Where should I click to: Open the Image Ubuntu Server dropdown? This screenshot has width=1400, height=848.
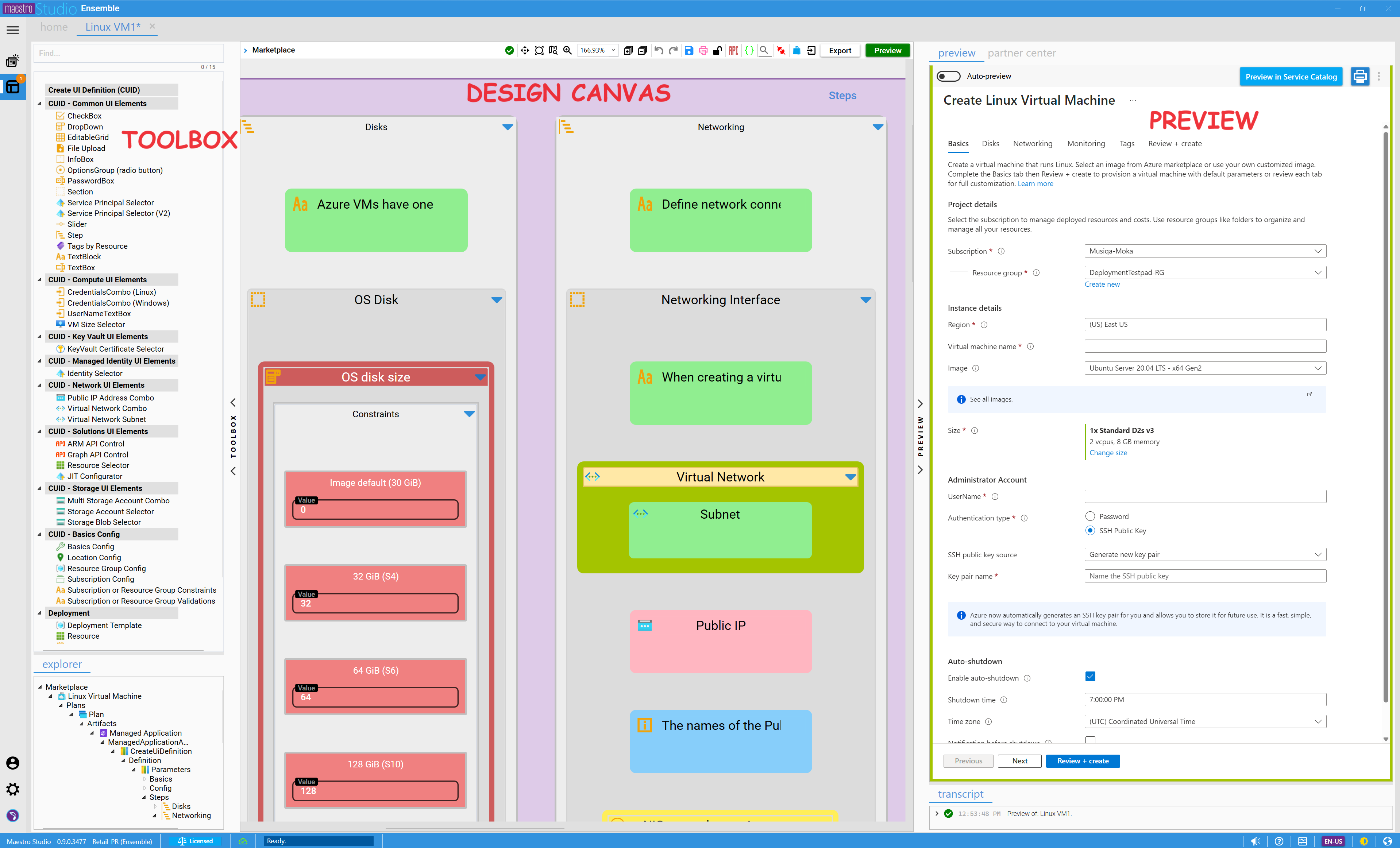pyautogui.click(x=1205, y=368)
